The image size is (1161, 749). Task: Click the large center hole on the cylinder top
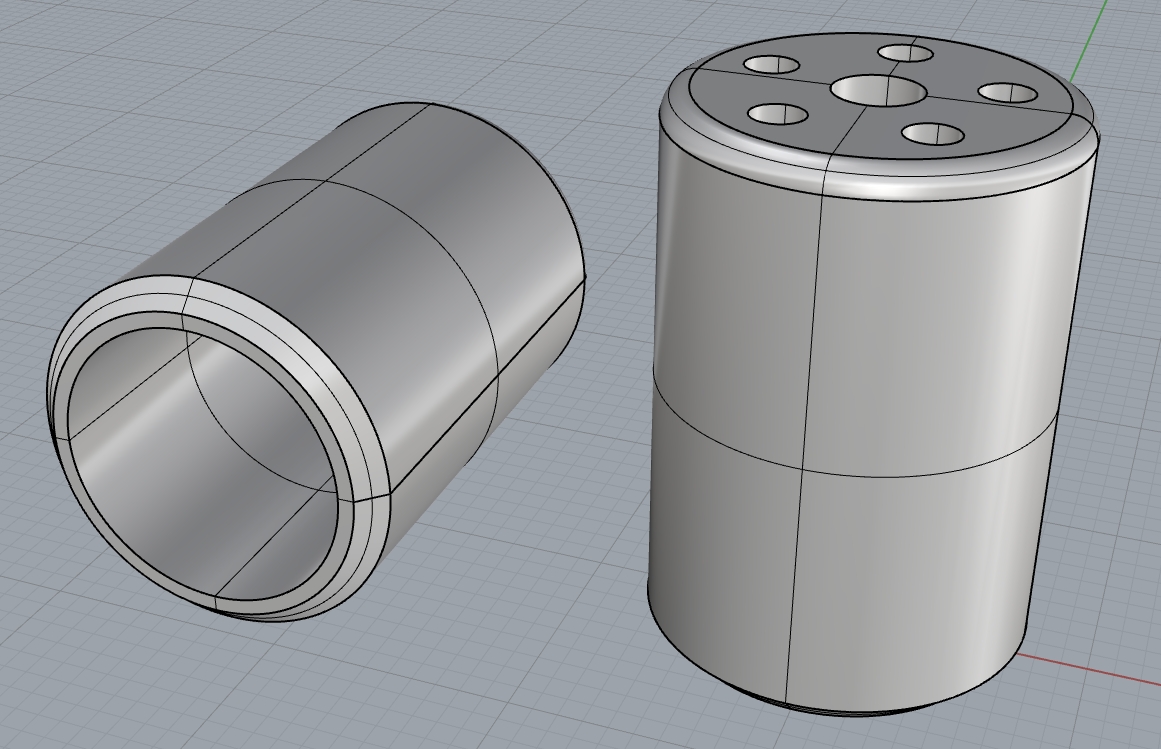pyautogui.click(x=878, y=90)
